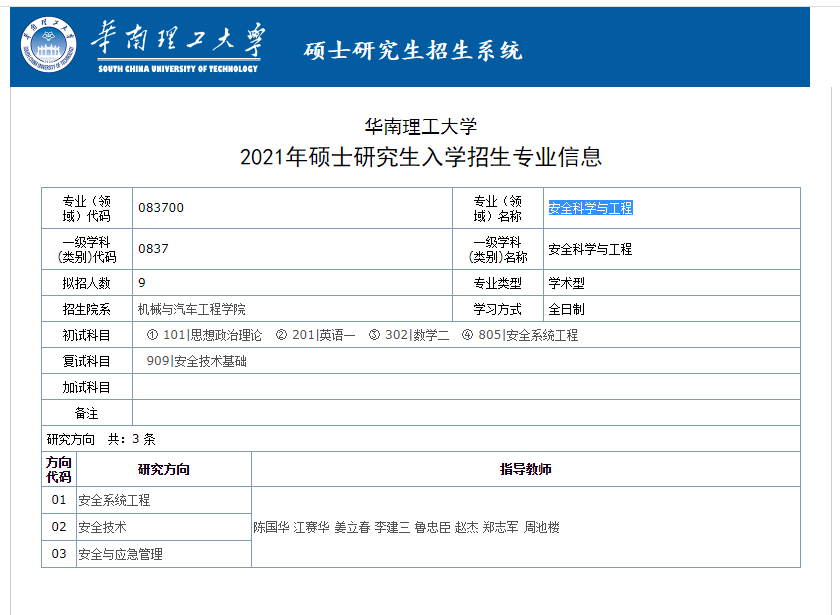The width and height of the screenshot is (840, 615).
Task: Click the heading 2021年硕士研究生入学招生专业信息
Action: click(421, 157)
